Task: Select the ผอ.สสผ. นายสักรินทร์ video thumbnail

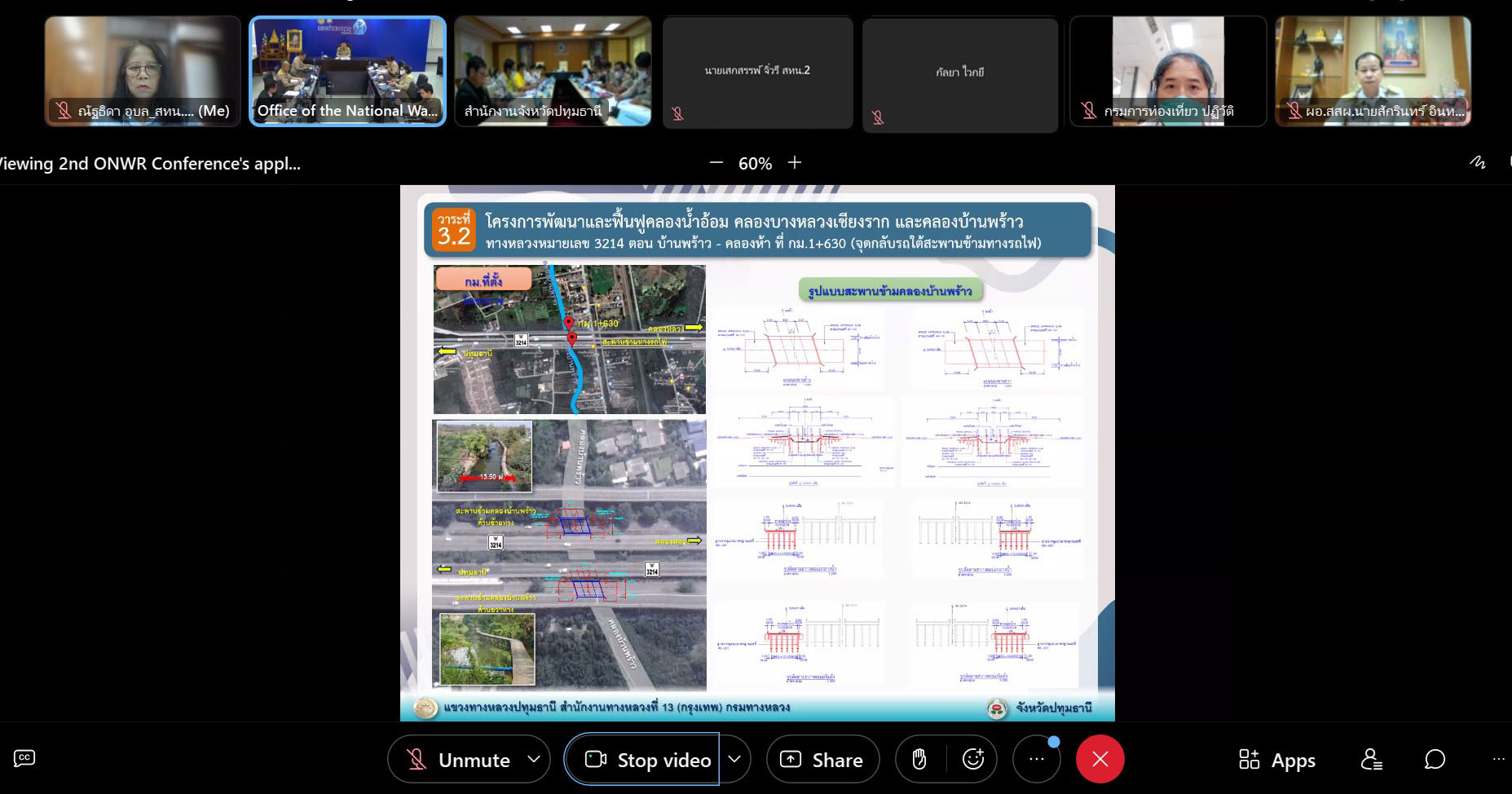Action: click(1373, 72)
